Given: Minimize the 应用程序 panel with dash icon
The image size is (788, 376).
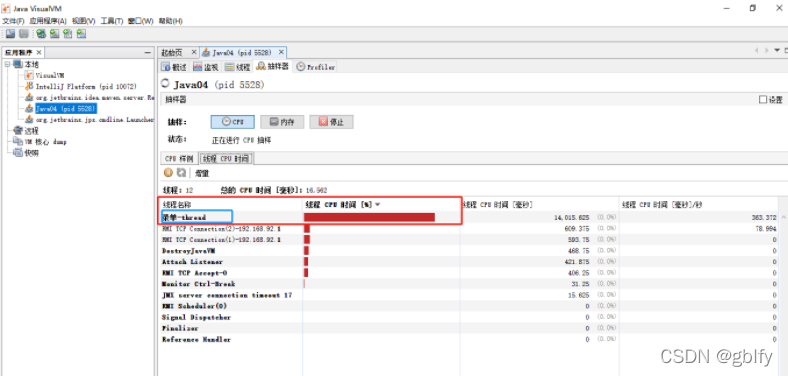Looking at the screenshot, I should (147, 52).
